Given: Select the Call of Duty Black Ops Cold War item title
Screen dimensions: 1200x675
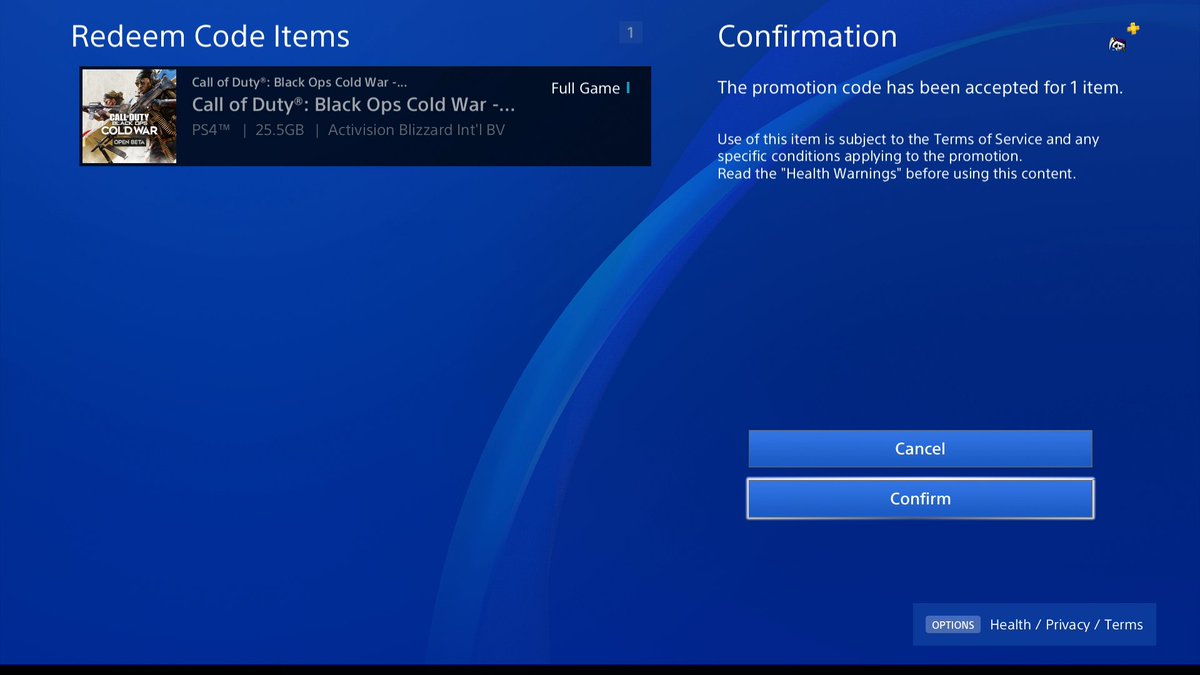Looking at the screenshot, I should click(353, 105).
